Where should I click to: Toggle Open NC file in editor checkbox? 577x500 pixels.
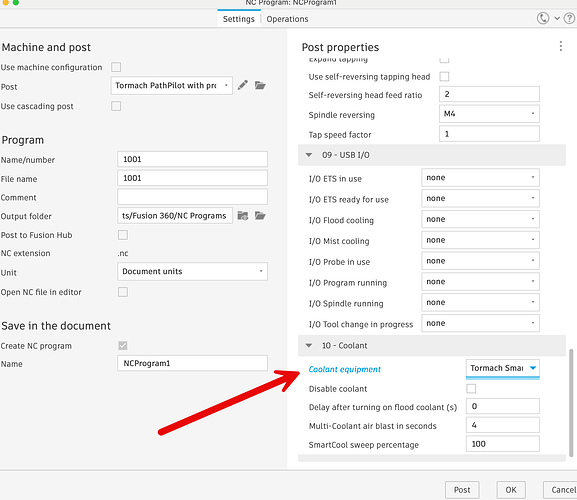[x=123, y=292]
